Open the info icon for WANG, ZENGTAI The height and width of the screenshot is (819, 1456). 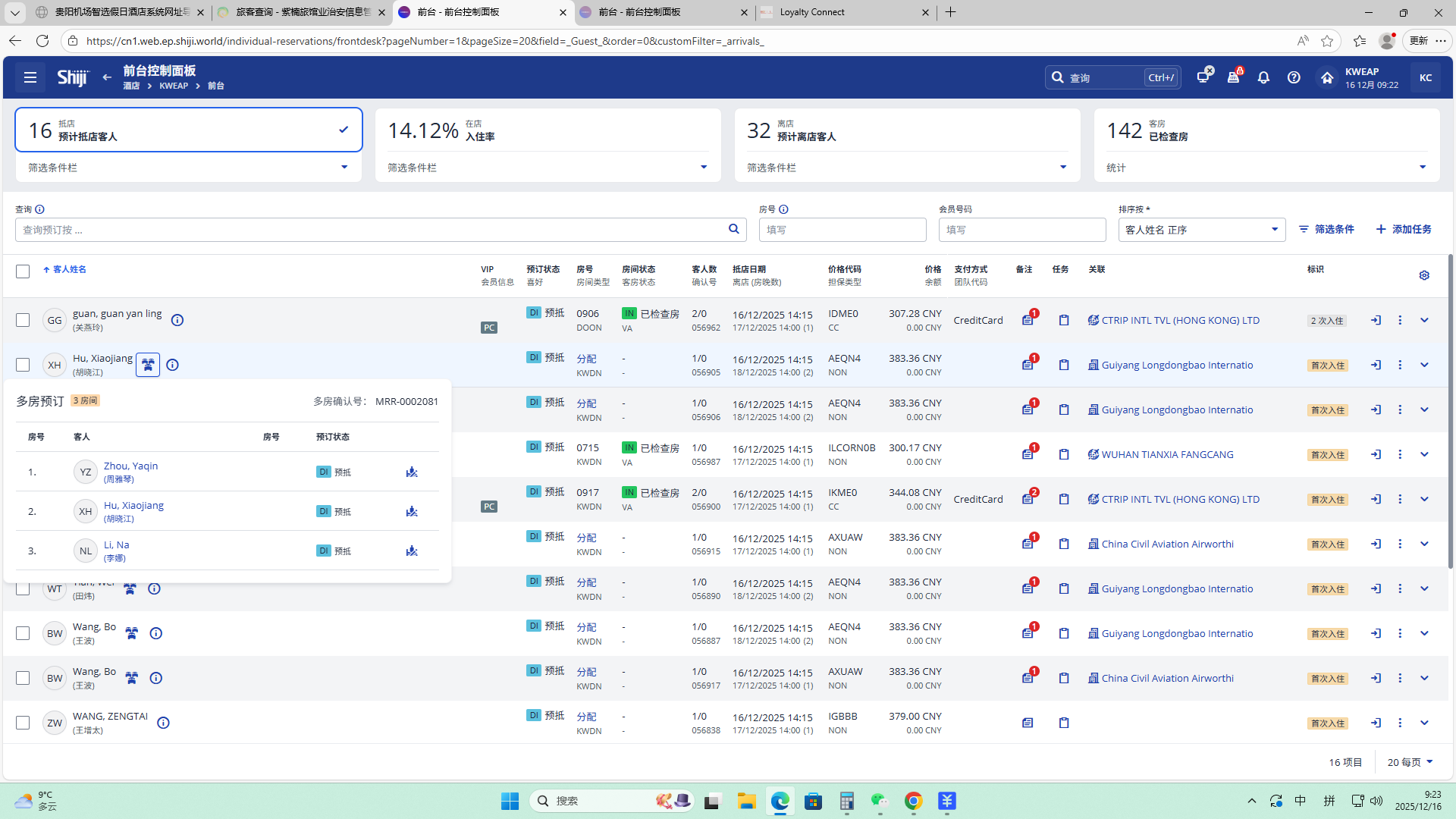[x=163, y=723]
